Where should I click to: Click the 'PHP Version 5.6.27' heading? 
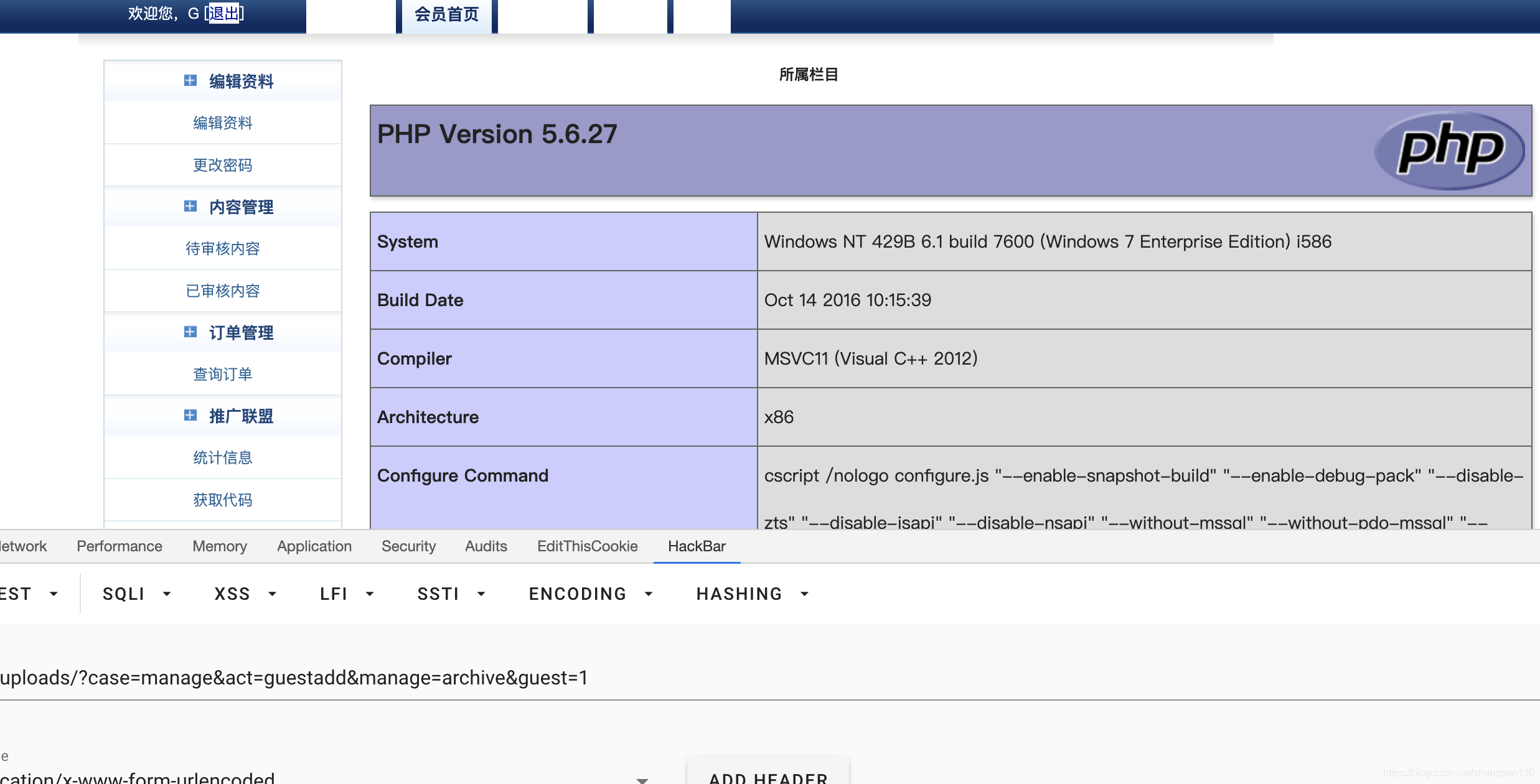pos(497,134)
